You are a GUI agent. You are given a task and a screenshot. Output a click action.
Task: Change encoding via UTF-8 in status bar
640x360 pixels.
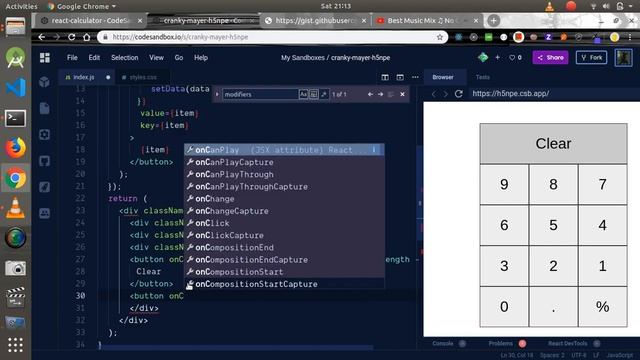[579, 356]
